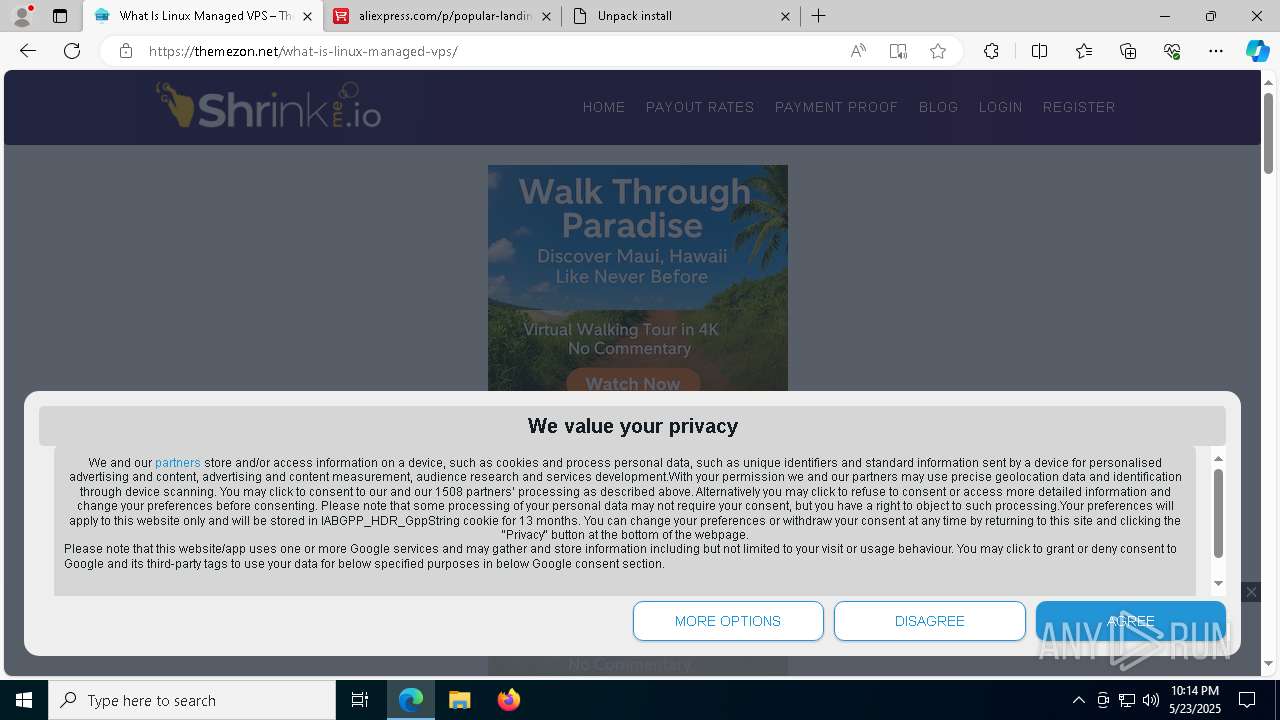Open Split screen icon
The height and width of the screenshot is (720, 1280).
pos(1039,51)
